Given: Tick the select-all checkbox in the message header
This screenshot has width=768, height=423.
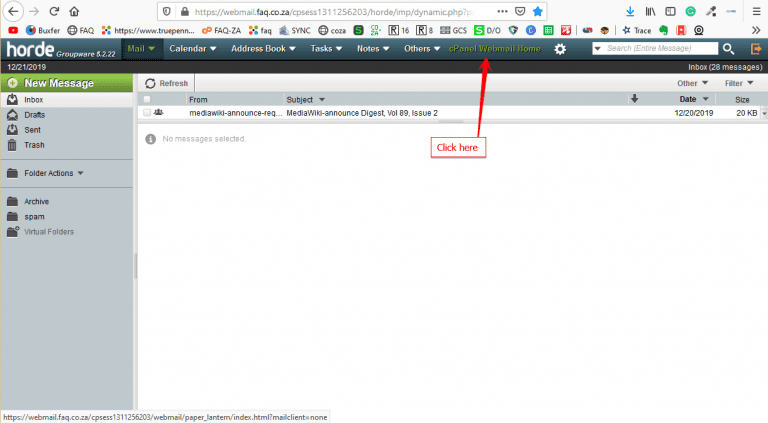Looking at the screenshot, I should pos(147,99).
